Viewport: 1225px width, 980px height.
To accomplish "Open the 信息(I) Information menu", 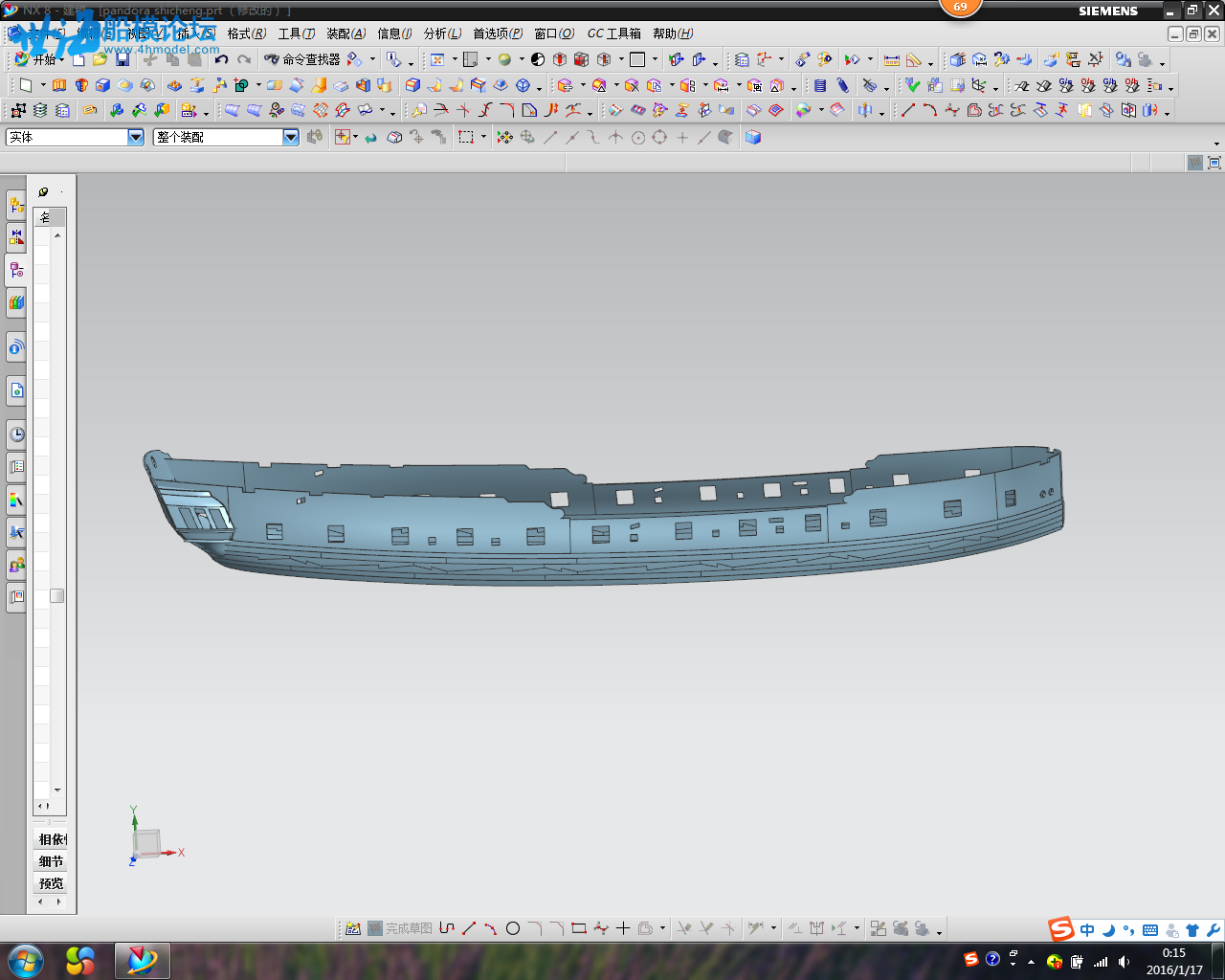I will pyautogui.click(x=394, y=33).
